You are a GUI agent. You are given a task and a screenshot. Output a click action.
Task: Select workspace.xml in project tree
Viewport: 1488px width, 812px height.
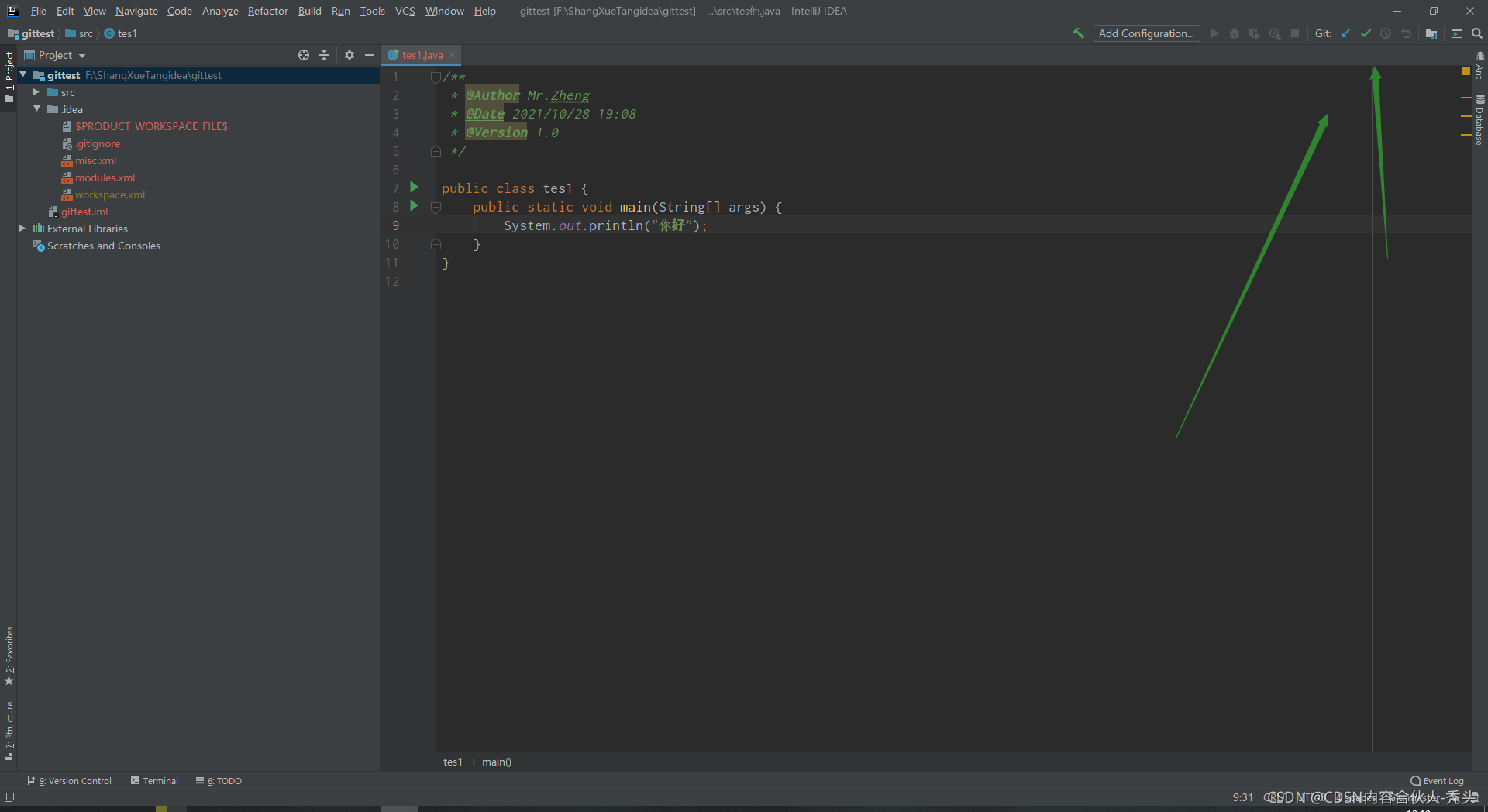[x=109, y=194]
